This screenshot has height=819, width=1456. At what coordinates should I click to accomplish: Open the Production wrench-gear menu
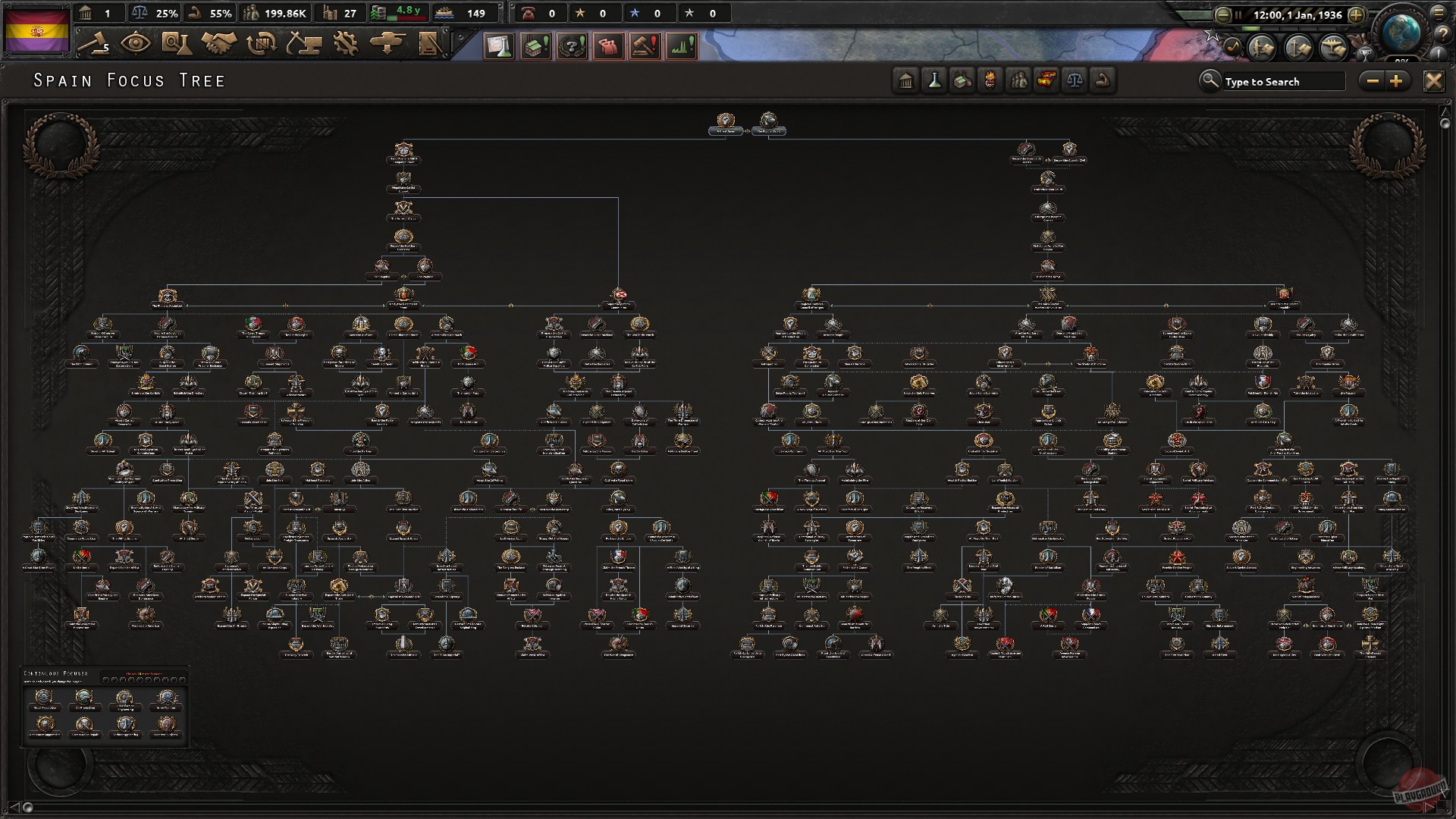click(346, 43)
